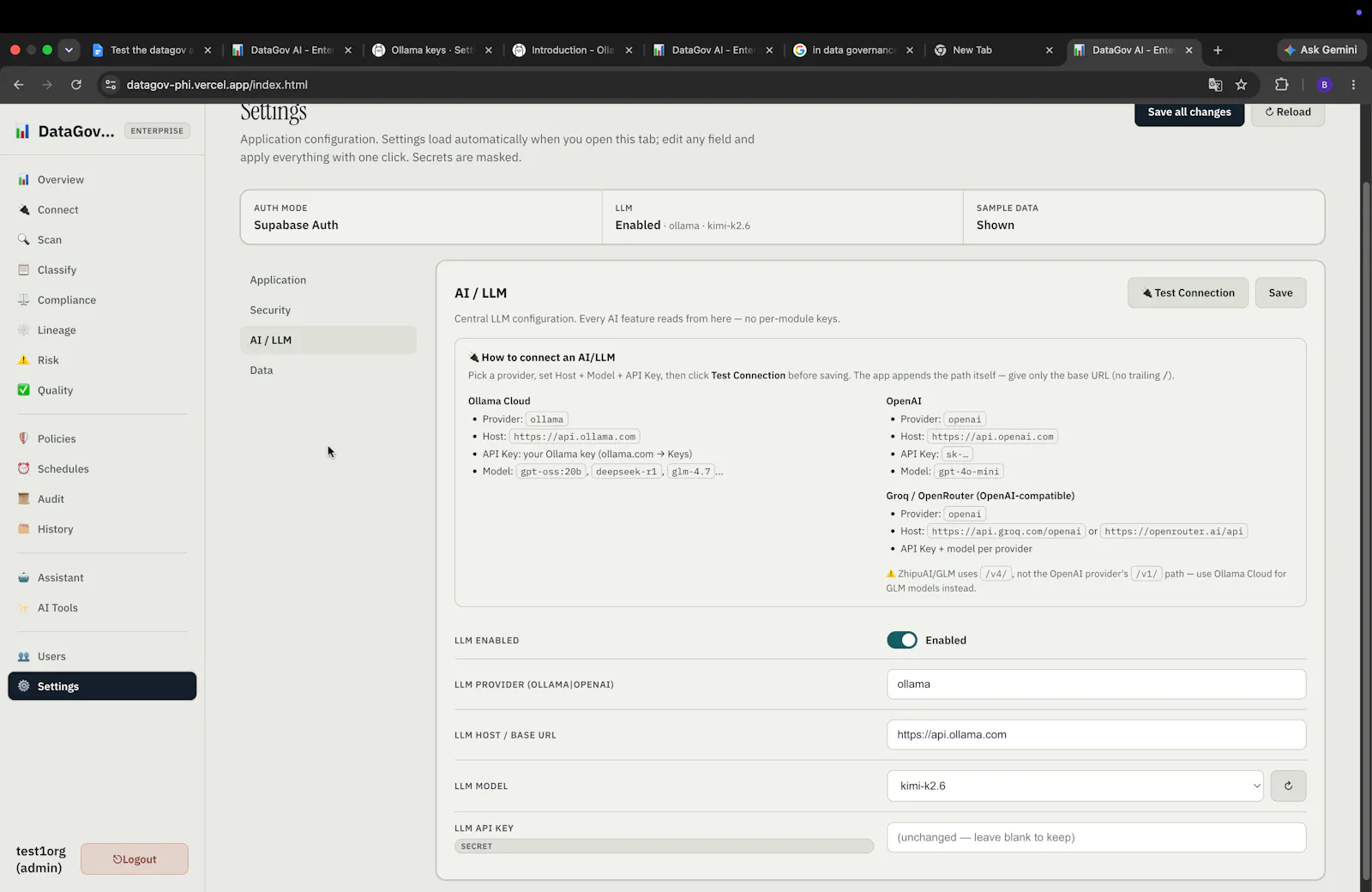The height and width of the screenshot is (892, 1372).
Task: Select the Data settings tab
Action: 328,370
